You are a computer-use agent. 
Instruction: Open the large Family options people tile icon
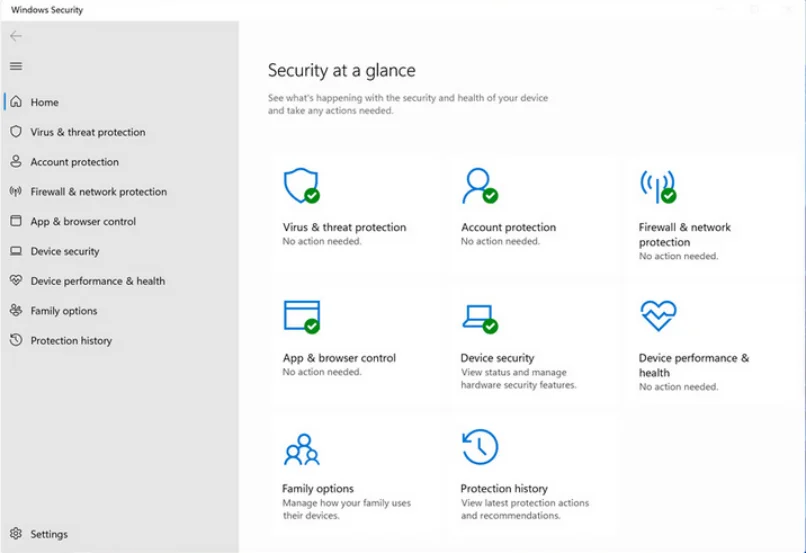(x=302, y=449)
